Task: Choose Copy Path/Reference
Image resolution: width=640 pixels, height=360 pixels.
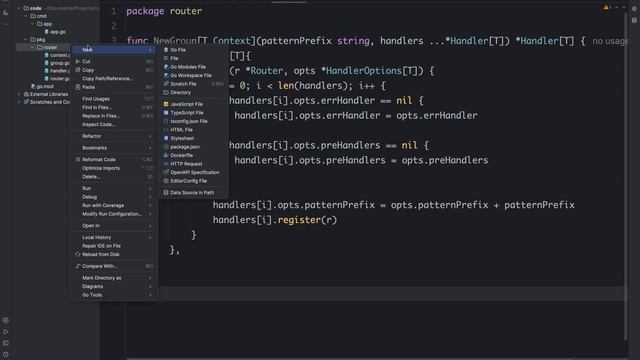Action: pyautogui.click(x=114, y=79)
